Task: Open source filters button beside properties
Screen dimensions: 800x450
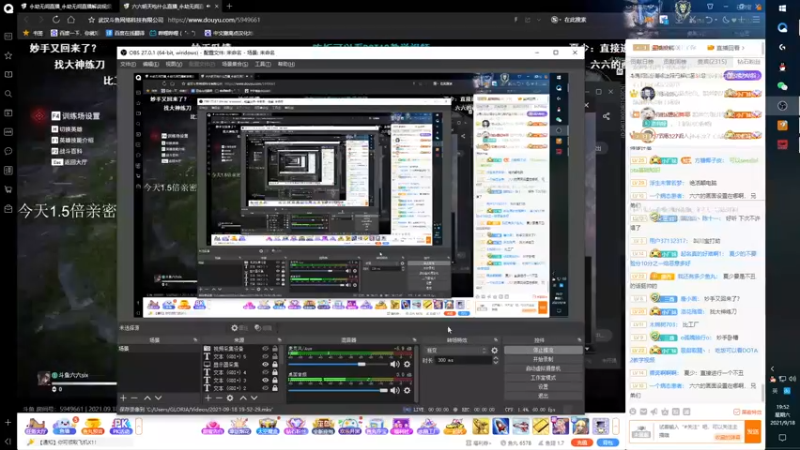Action: [263, 328]
